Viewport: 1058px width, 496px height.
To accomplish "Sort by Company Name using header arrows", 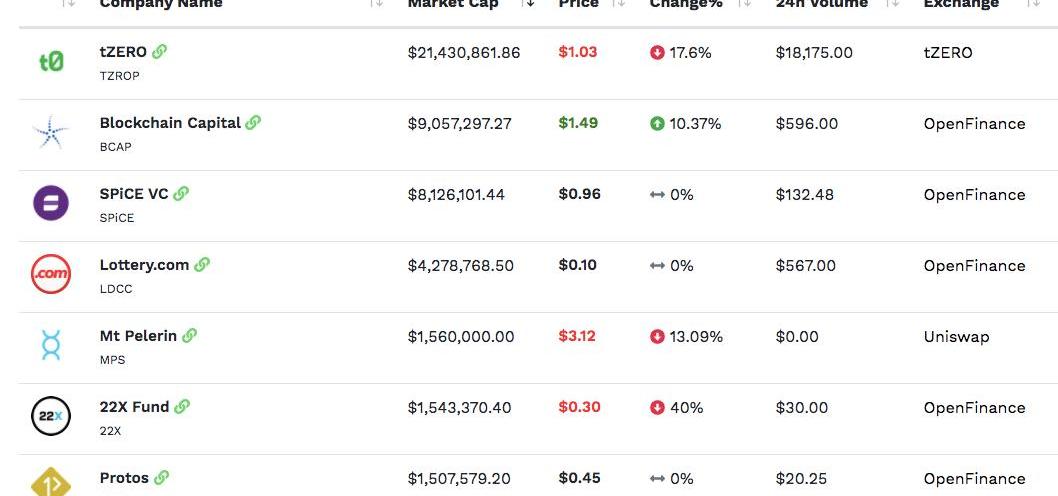I will click(x=376, y=4).
